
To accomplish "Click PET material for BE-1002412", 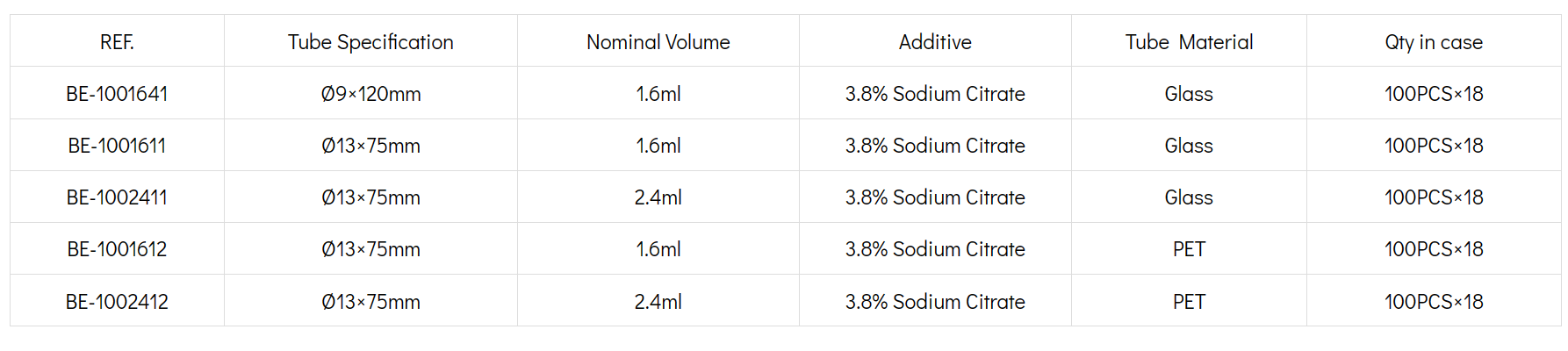I will click(1189, 302).
